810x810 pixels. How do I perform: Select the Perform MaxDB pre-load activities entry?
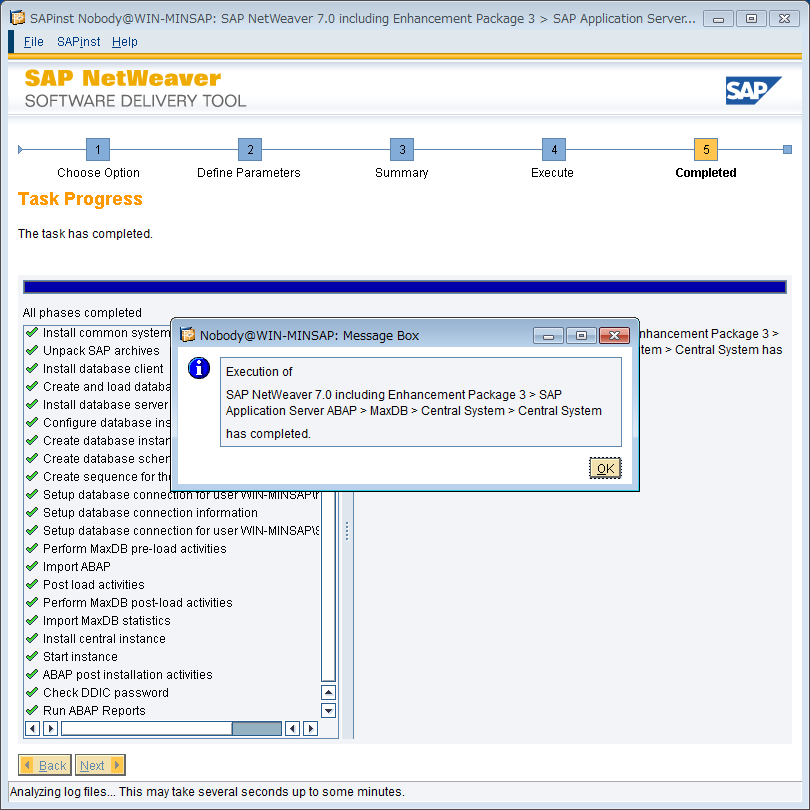120,549
